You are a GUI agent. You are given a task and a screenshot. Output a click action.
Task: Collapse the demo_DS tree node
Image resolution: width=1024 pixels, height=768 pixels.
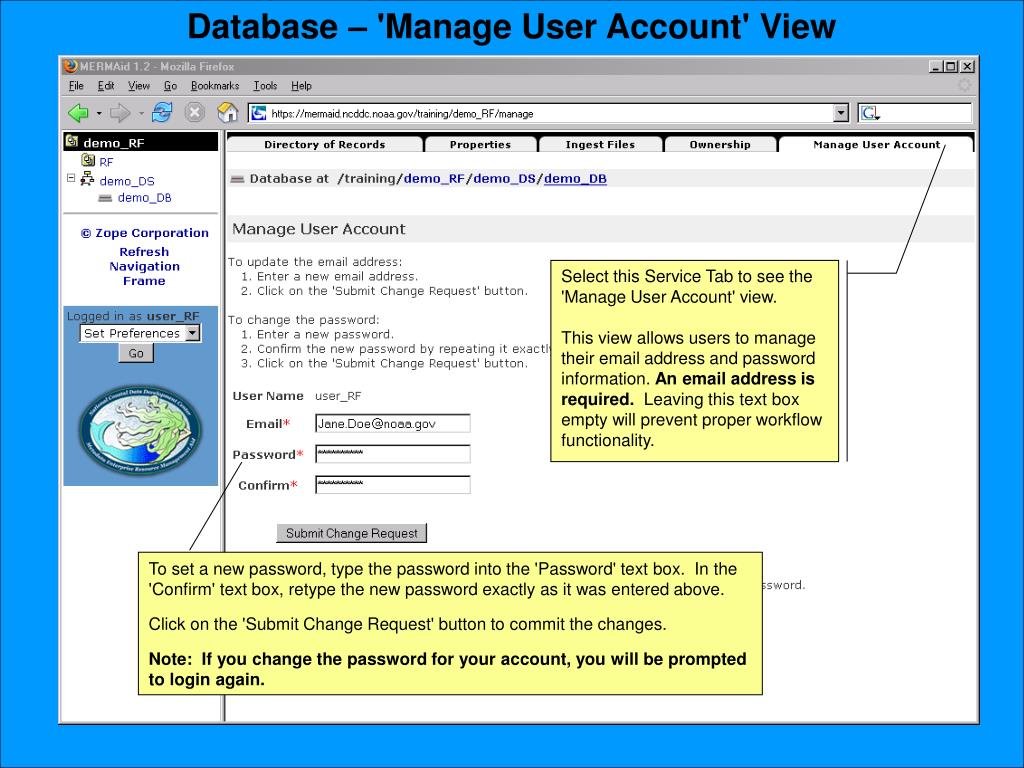click(x=71, y=178)
